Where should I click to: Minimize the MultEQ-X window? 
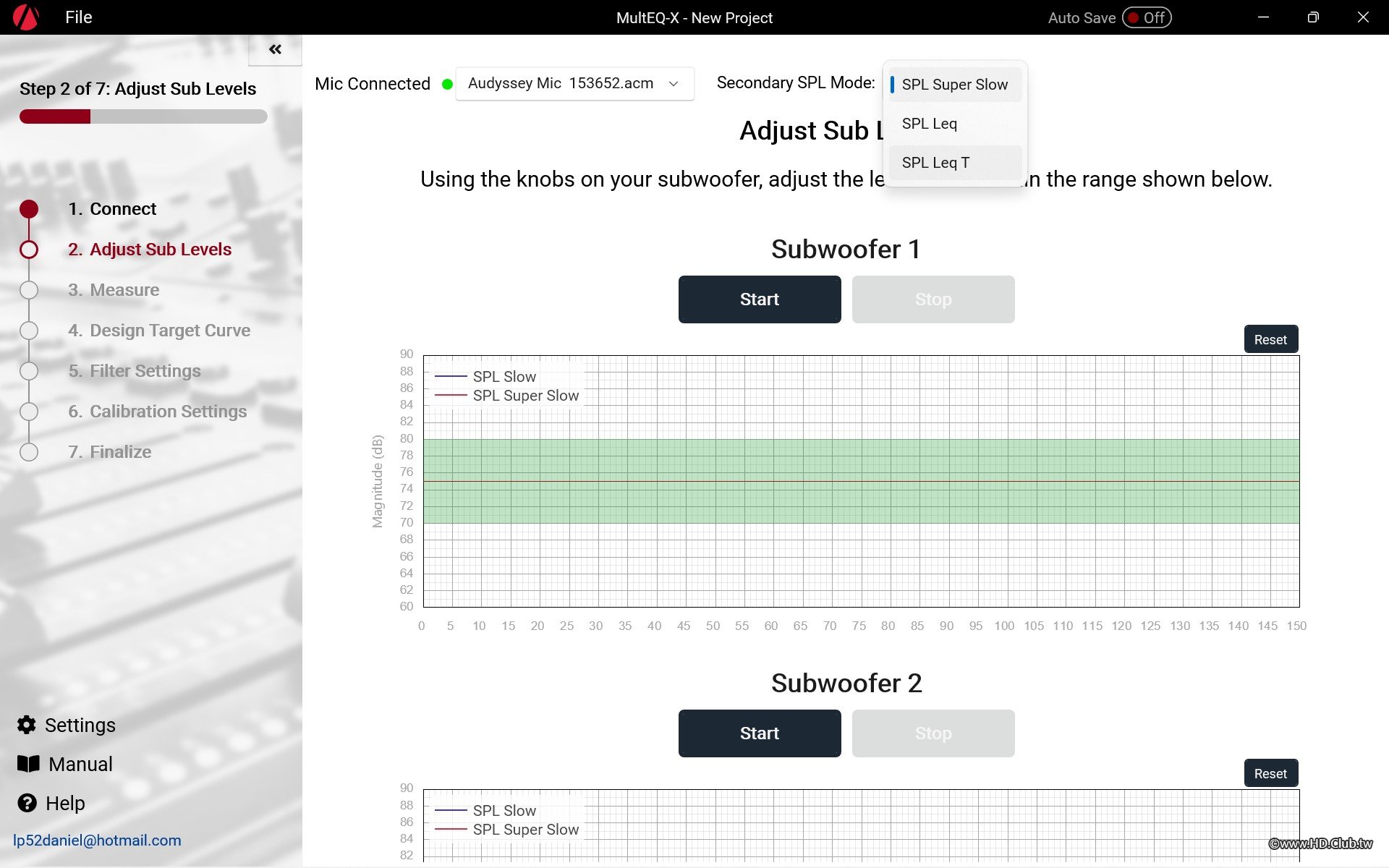[x=1263, y=17]
